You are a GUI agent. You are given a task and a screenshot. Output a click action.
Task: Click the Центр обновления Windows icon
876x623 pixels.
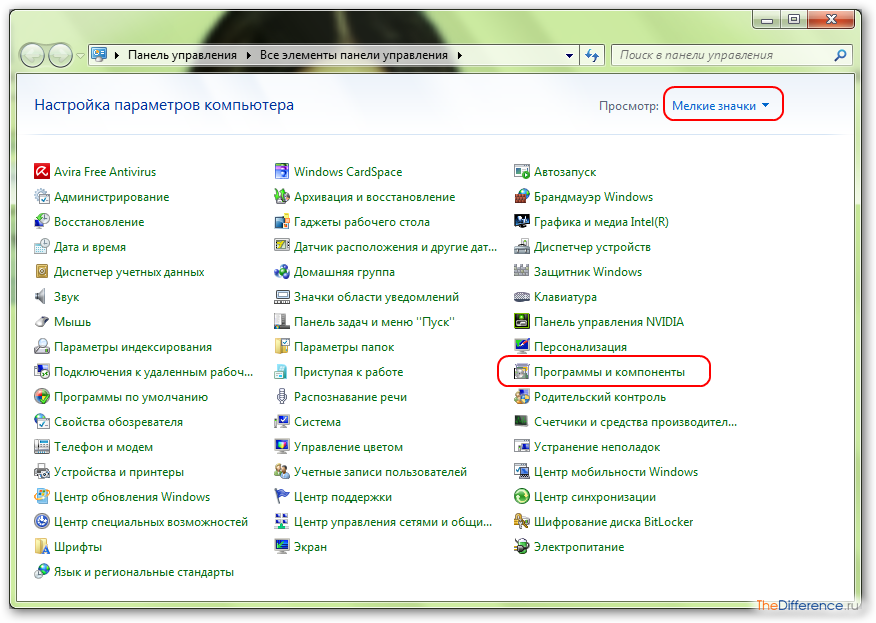coord(42,497)
